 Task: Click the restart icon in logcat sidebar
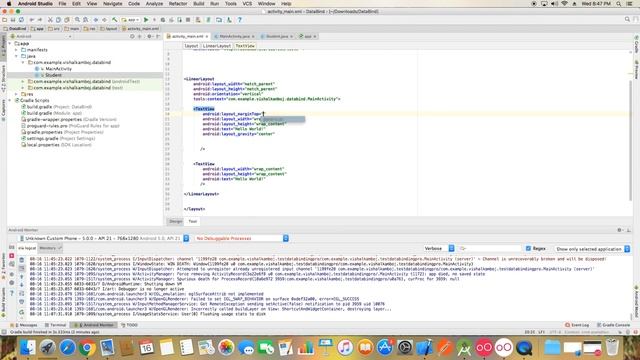pyautogui.click(x=22, y=312)
